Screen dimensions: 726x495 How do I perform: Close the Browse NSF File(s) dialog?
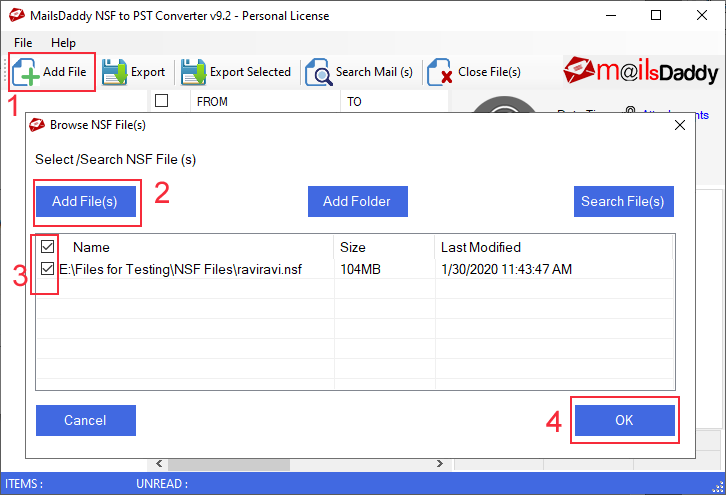pos(680,125)
